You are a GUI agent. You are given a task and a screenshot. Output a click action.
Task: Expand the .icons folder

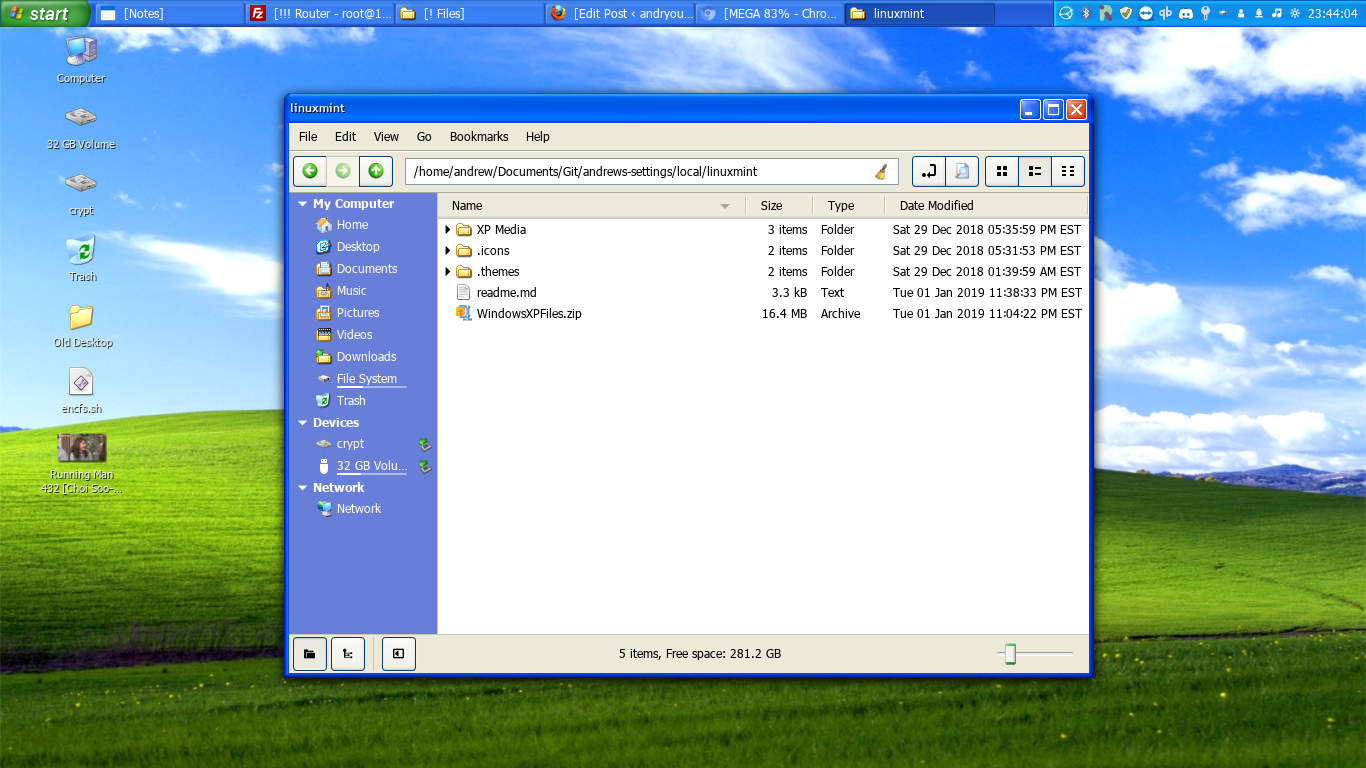447,251
